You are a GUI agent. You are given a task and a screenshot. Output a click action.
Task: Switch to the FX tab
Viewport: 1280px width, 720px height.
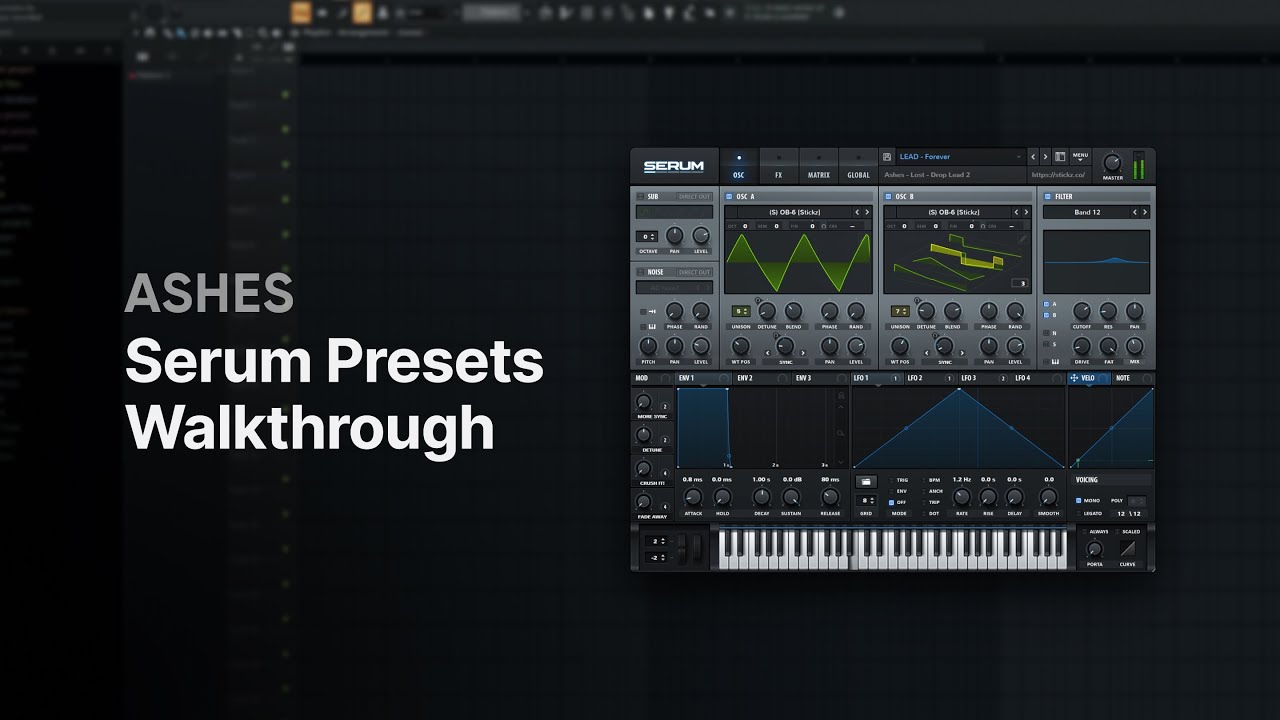(779, 166)
